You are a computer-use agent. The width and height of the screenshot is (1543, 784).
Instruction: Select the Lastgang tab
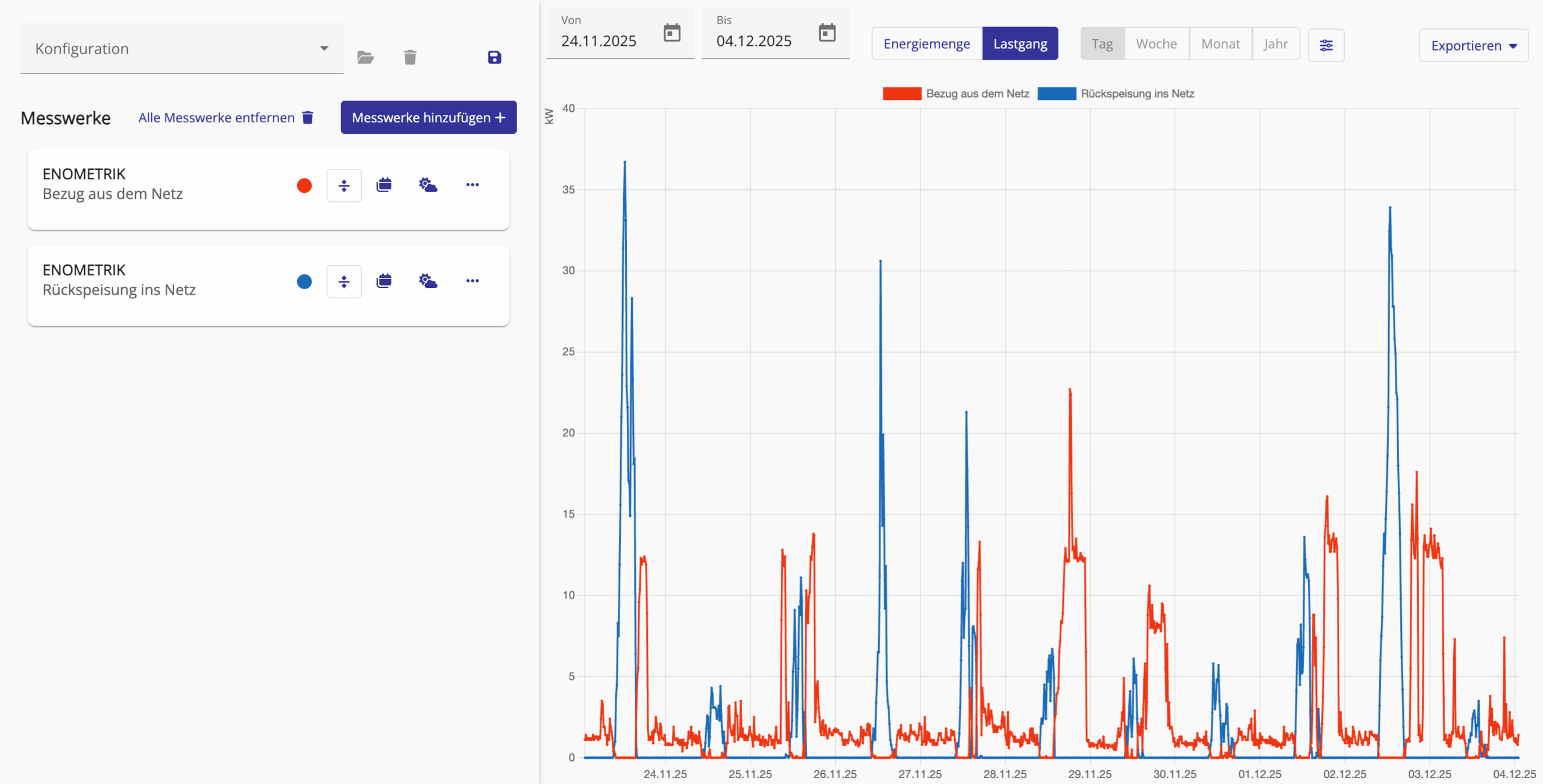(1020, 44)
